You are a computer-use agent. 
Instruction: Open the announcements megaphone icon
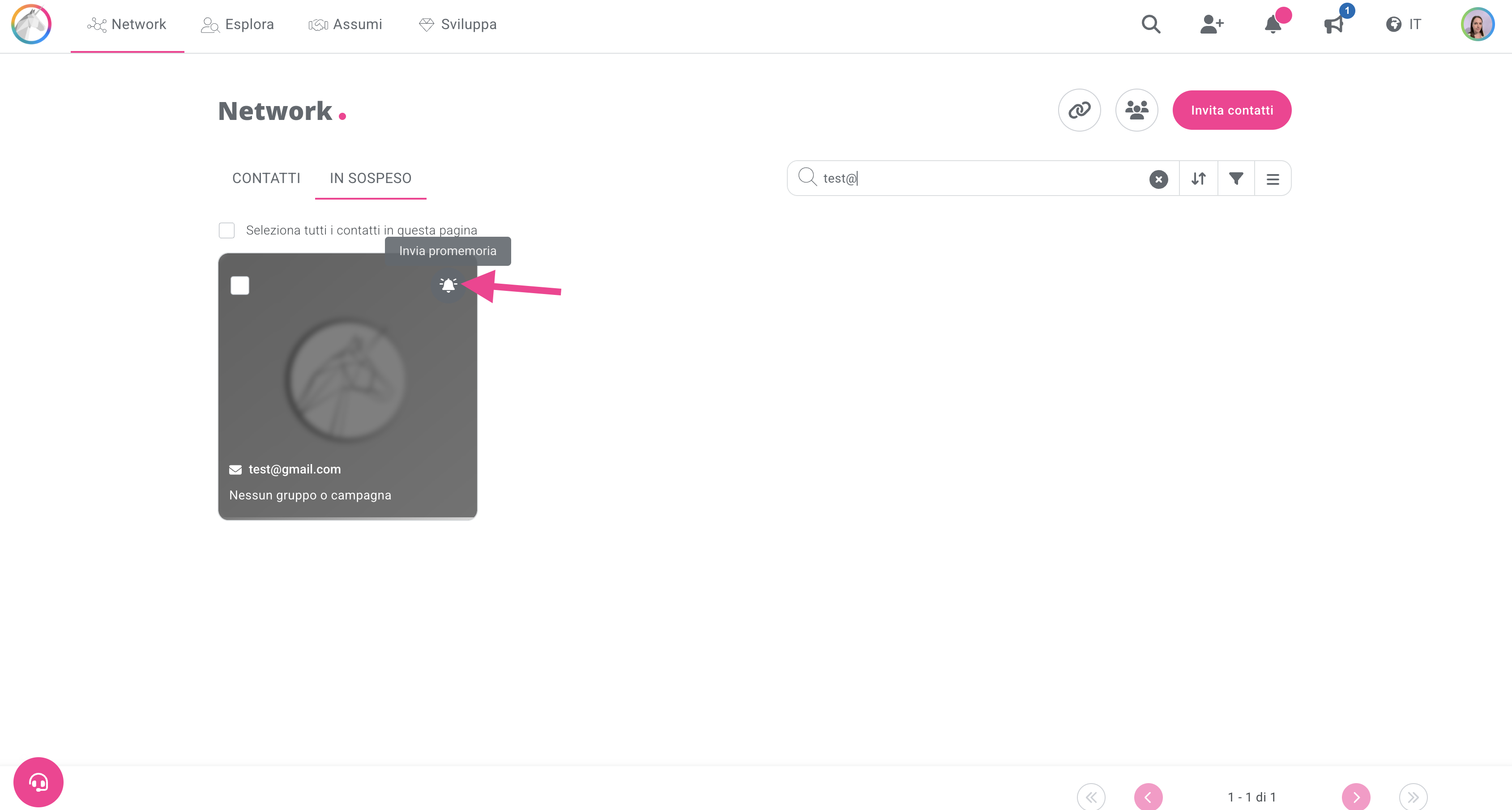point(1333,25)
